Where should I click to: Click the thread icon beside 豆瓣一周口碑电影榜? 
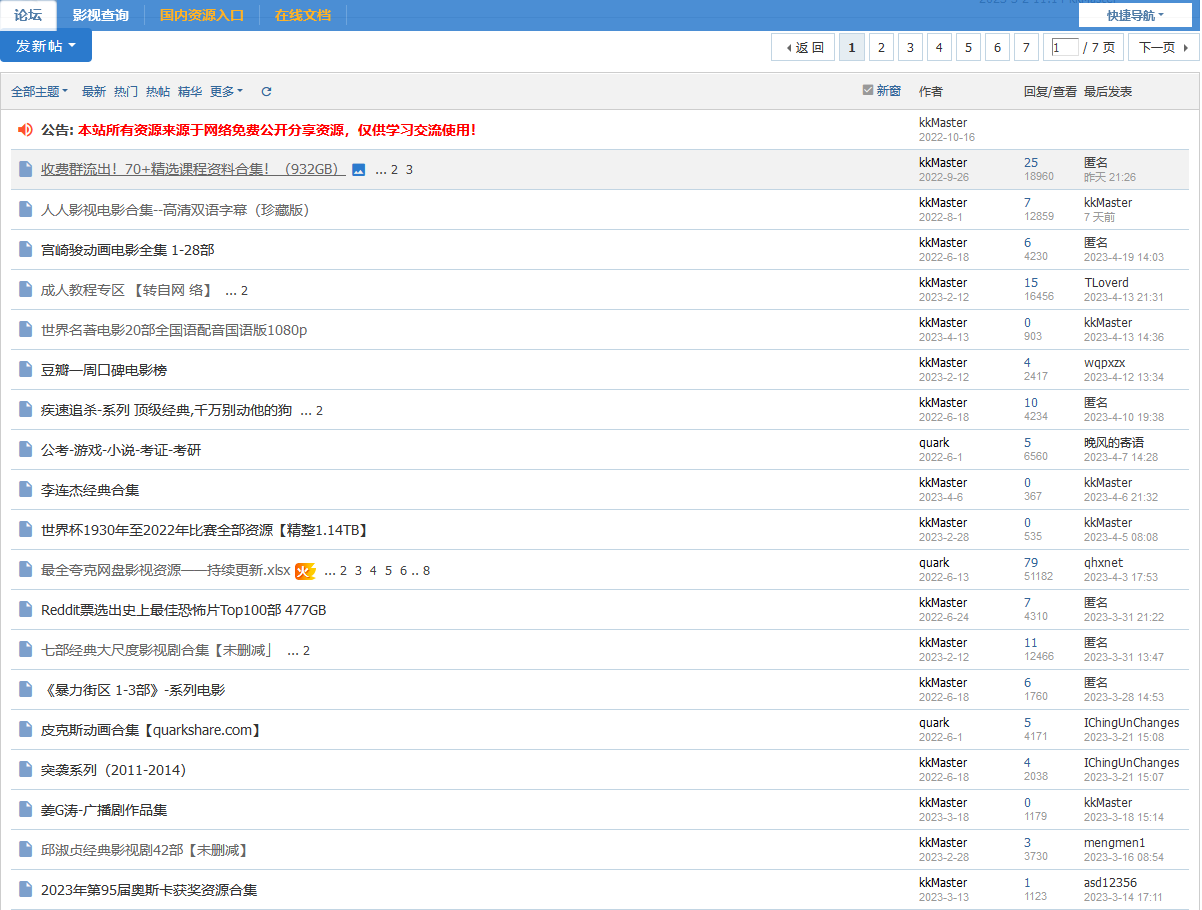26,370
